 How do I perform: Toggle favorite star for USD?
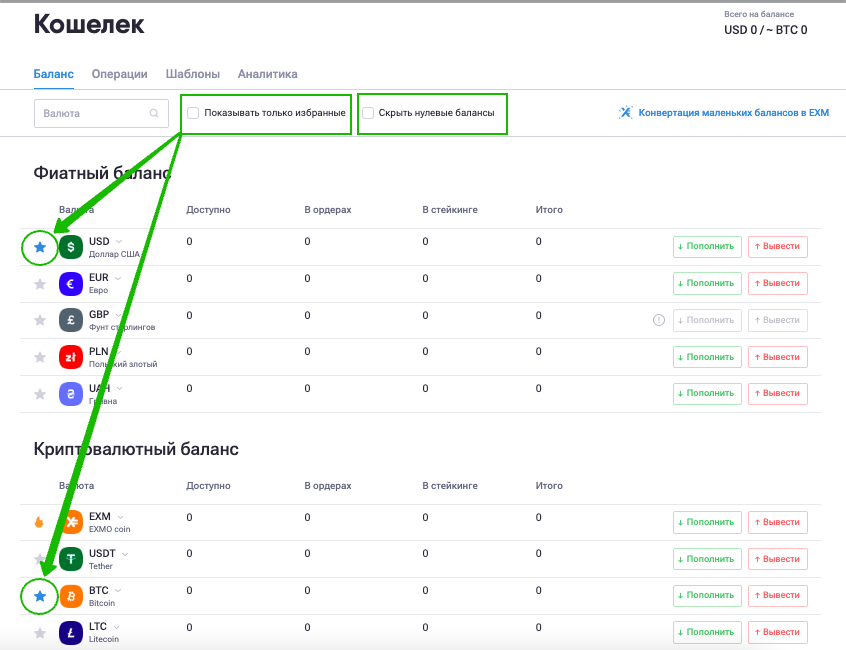(x=40, y=248)
